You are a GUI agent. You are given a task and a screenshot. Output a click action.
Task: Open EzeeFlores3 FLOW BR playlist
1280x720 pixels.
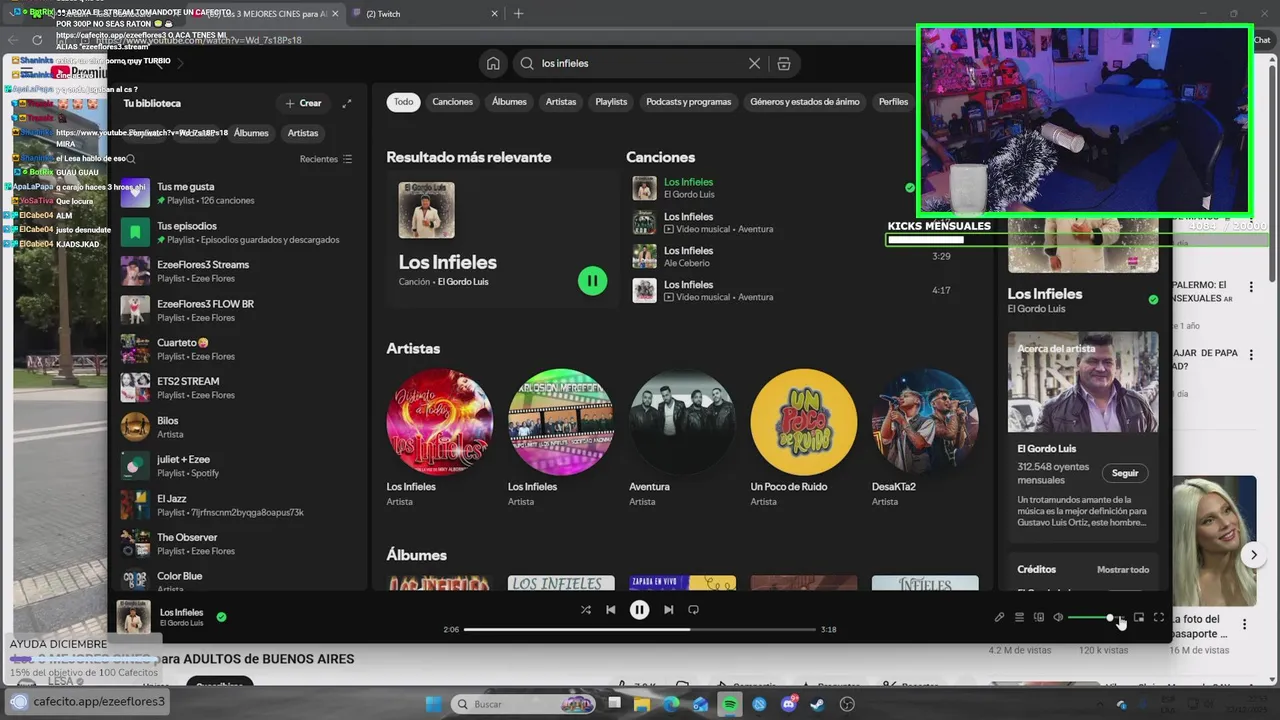238,310
